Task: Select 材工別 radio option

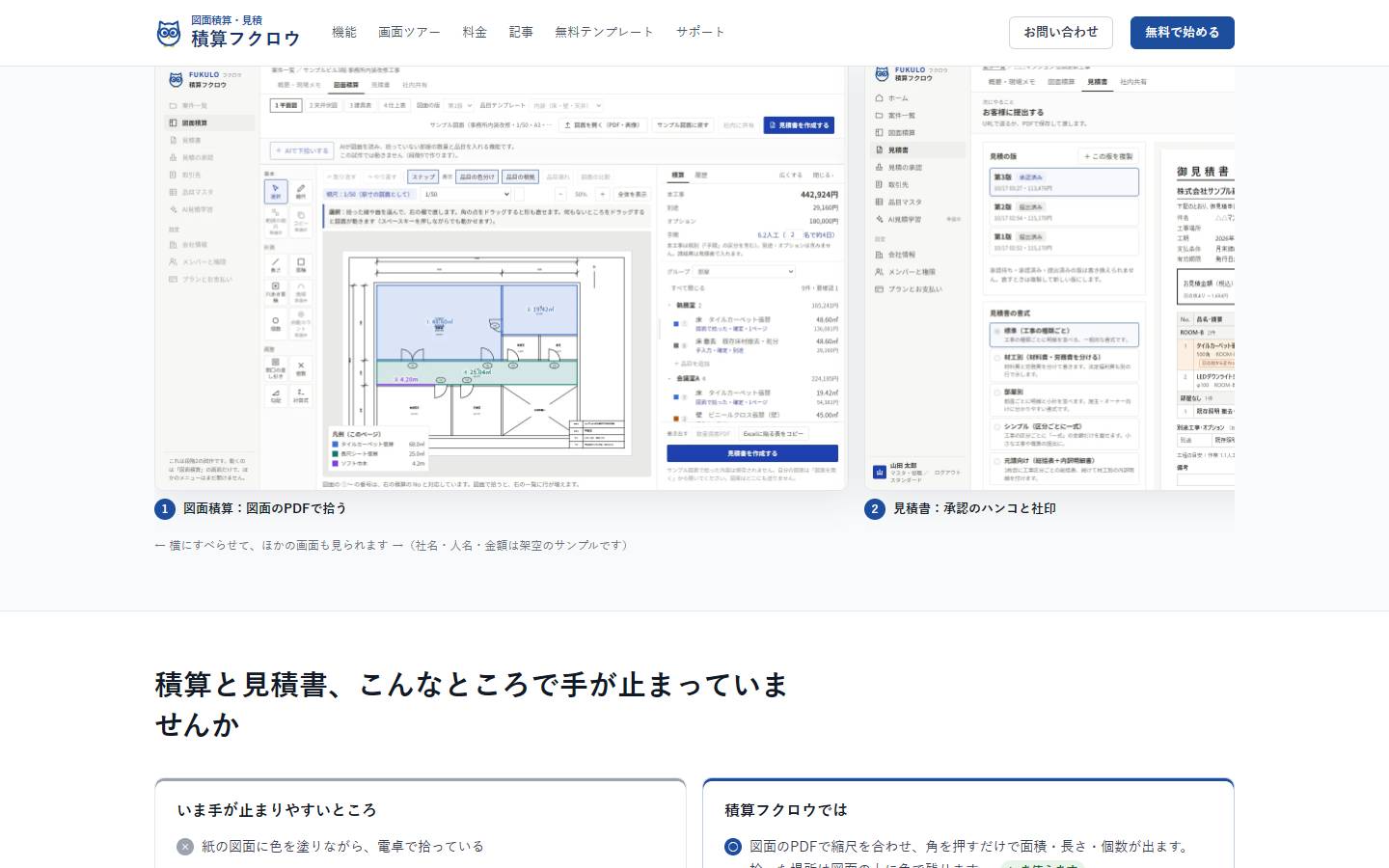Action: click(x=996, y=358)
